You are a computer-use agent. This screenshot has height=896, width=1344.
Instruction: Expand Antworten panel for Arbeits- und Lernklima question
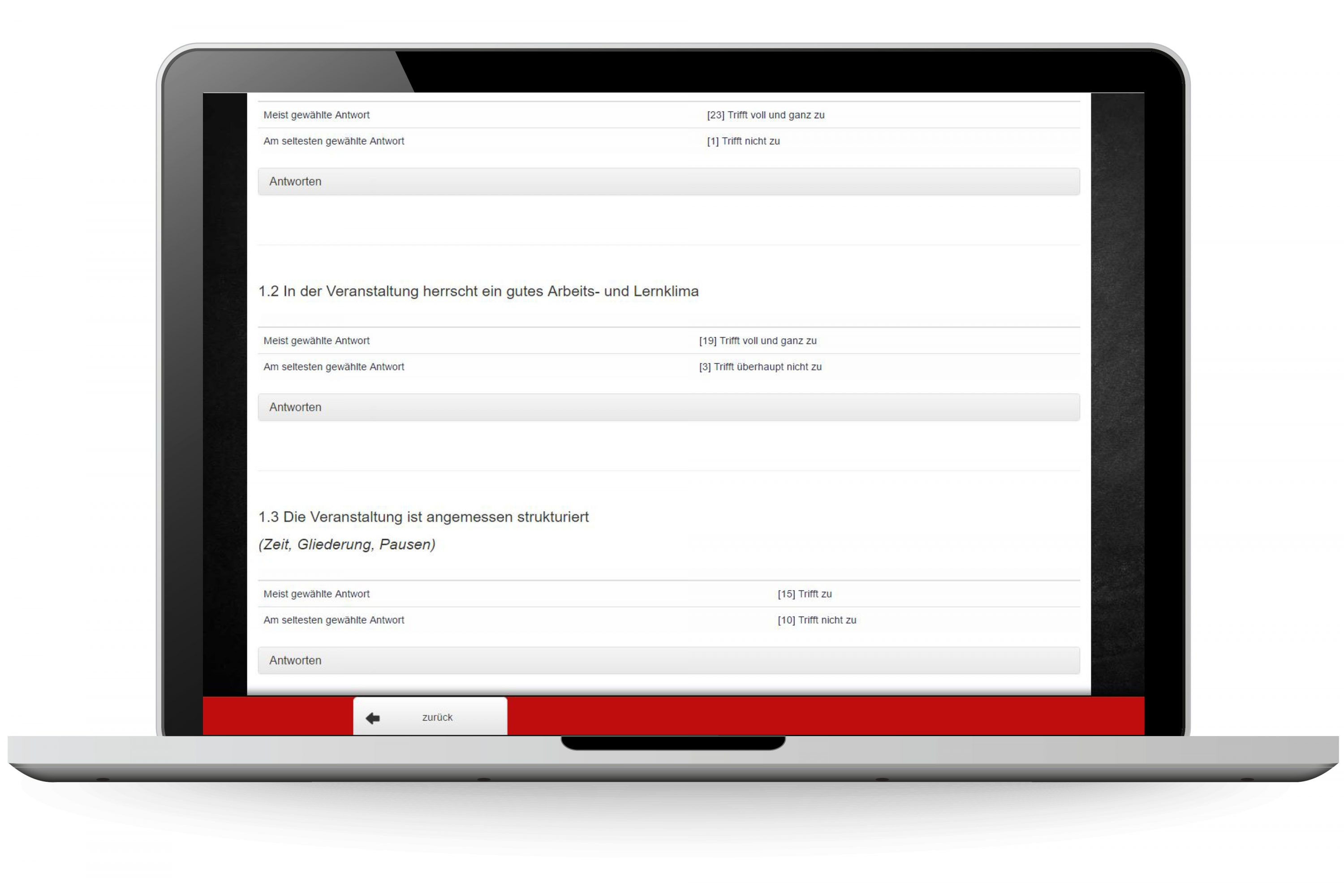[295, 407]
